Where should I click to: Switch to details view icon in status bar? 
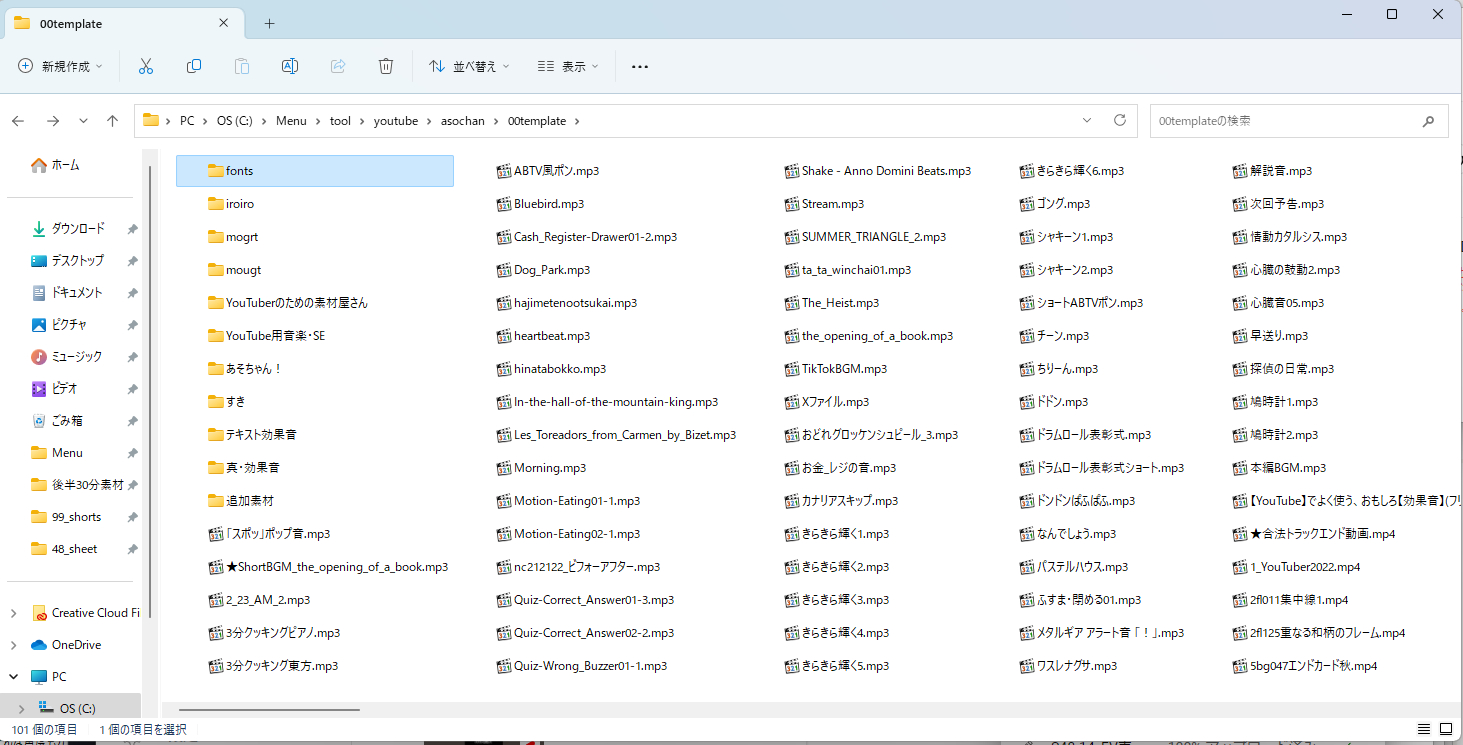click(1424, 728)
